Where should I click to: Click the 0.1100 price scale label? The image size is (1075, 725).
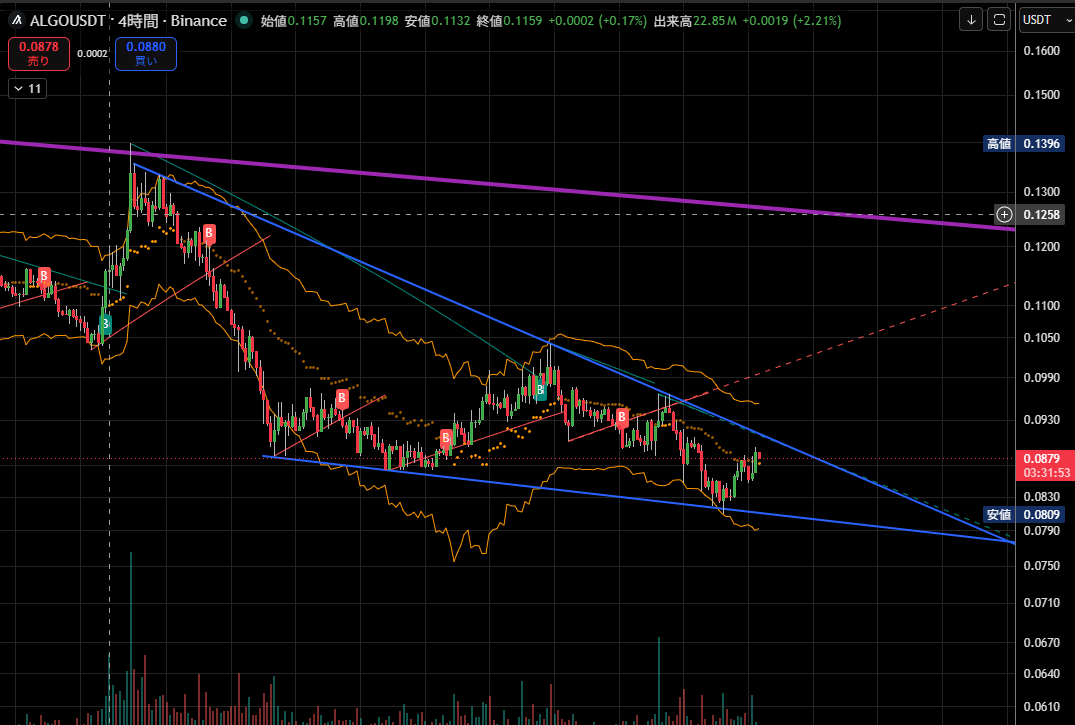[x=1041, y=306]
